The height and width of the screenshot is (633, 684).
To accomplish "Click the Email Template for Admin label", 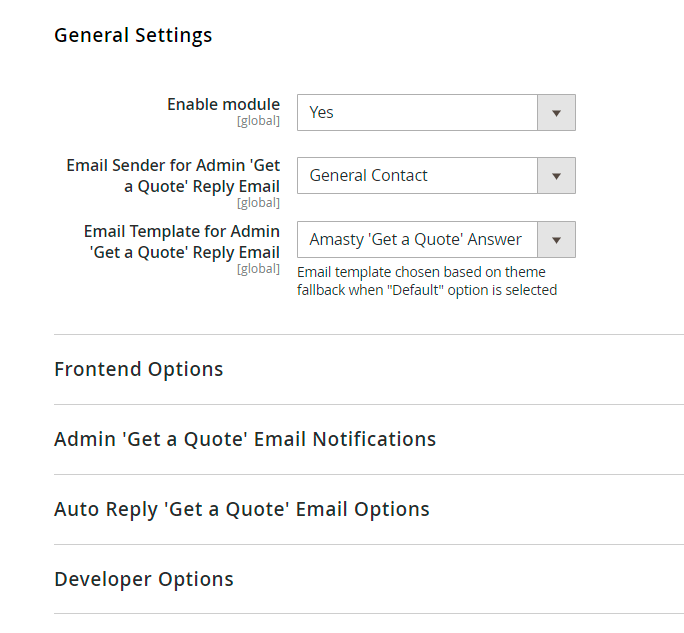I will (x=182, y=241).
